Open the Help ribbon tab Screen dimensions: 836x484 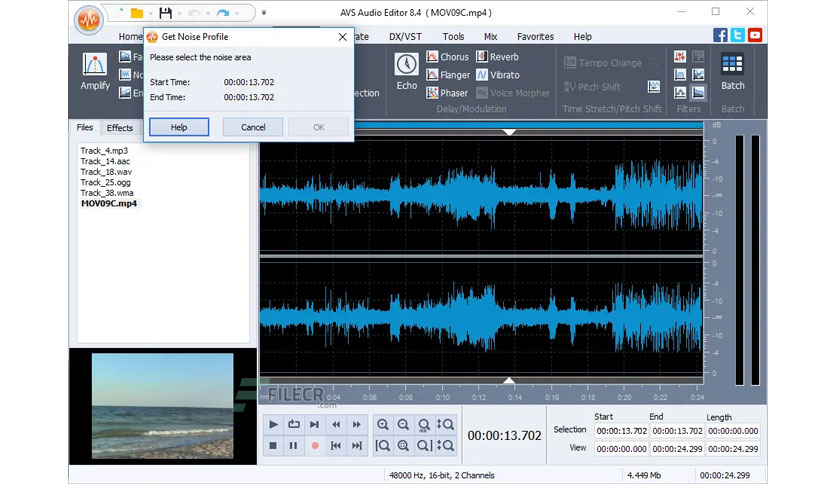tap(583, 36)
